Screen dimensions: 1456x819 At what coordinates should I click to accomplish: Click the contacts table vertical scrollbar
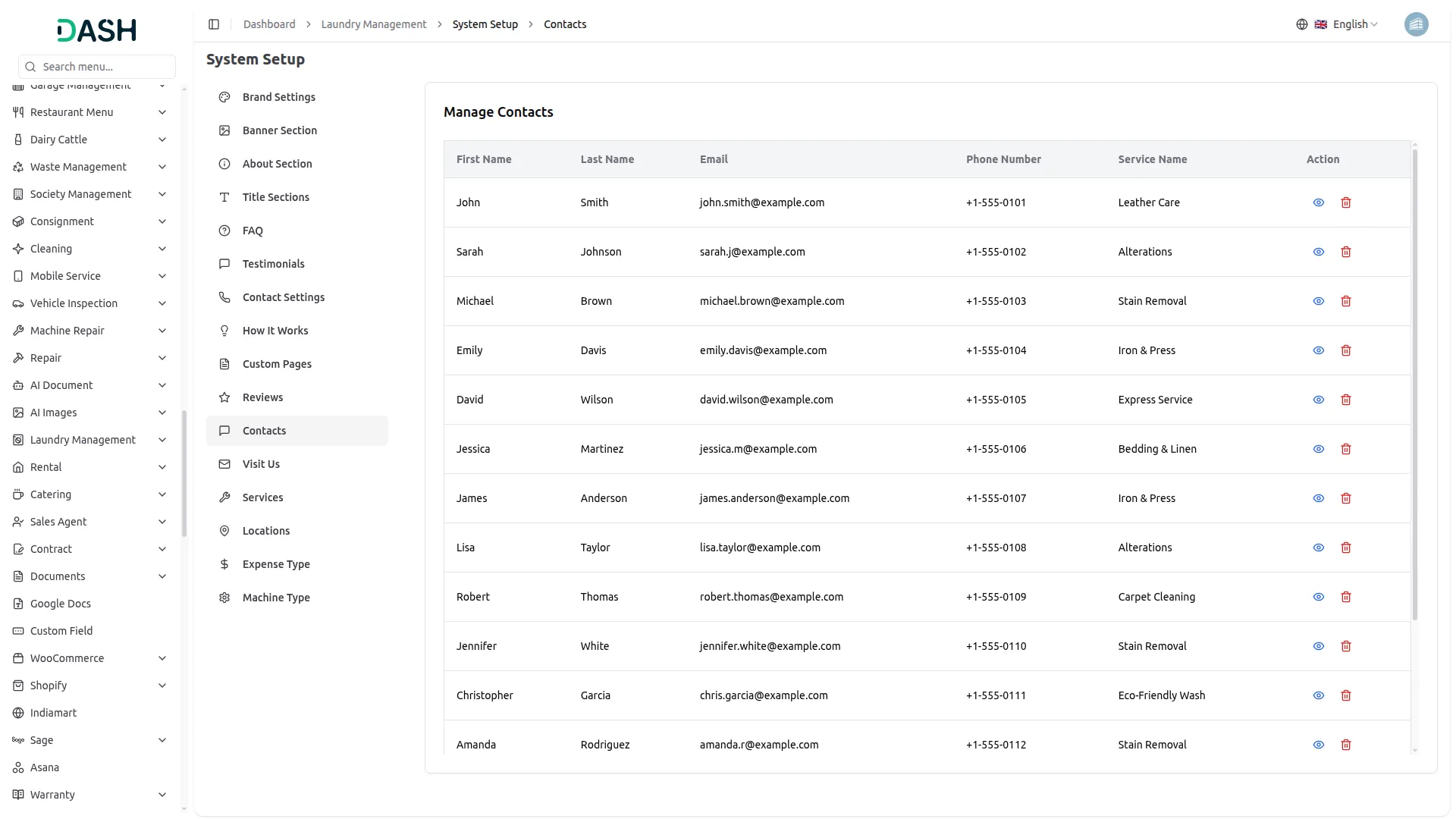point(1415,384)
